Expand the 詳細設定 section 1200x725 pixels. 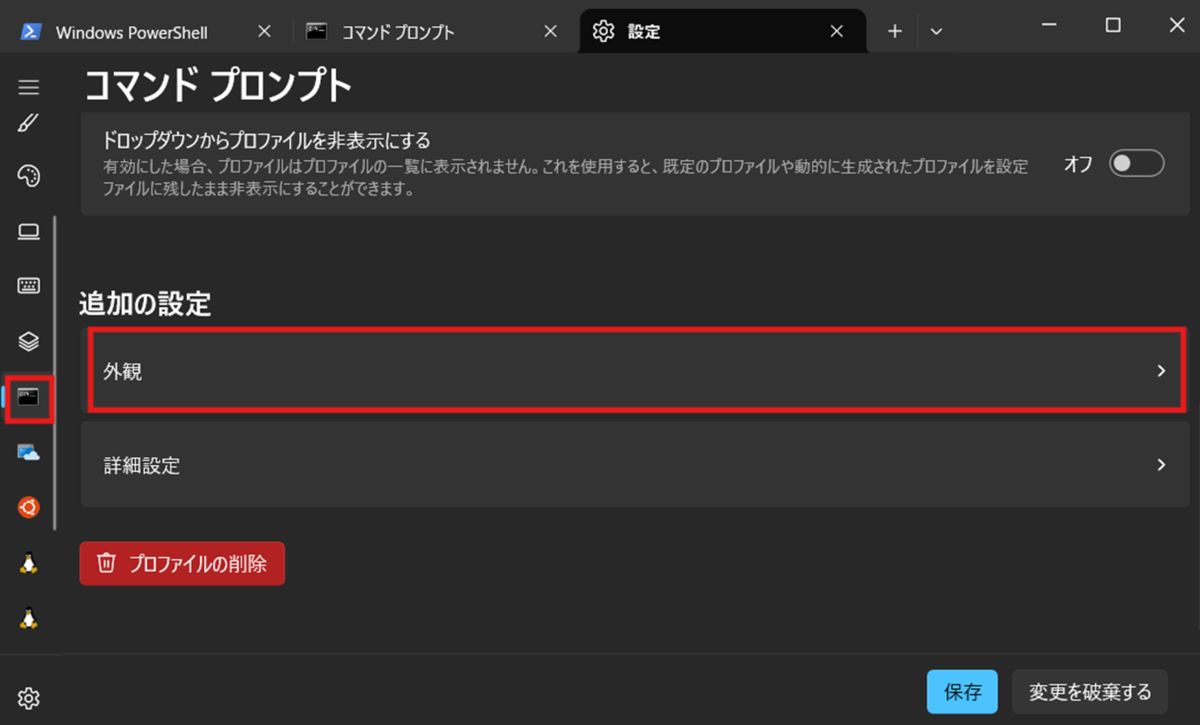point(636,464)
